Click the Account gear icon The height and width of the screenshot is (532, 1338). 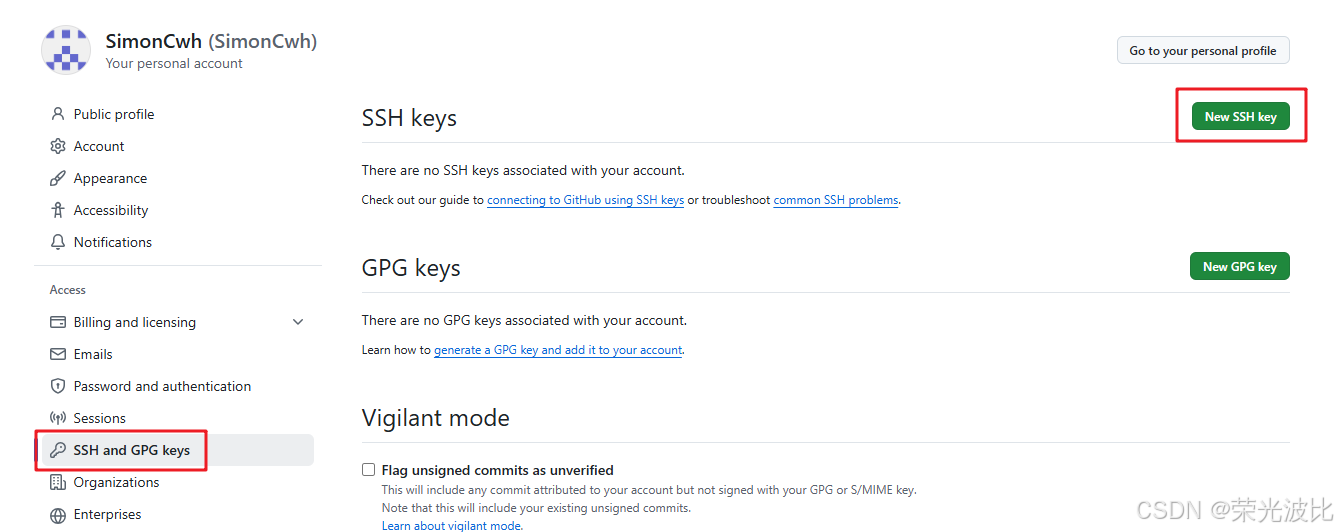58,146
